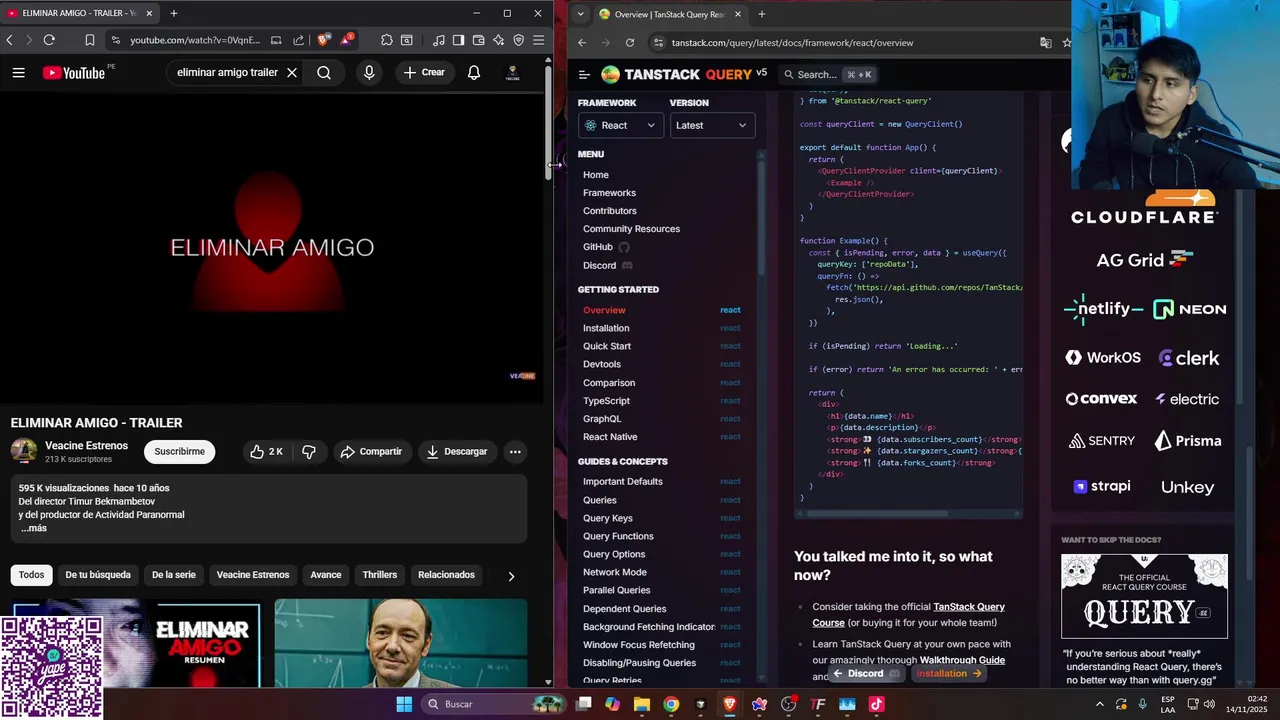Open a new tab in YouTube window
This screenshot has height=720, width=1280.
[173, 14]
